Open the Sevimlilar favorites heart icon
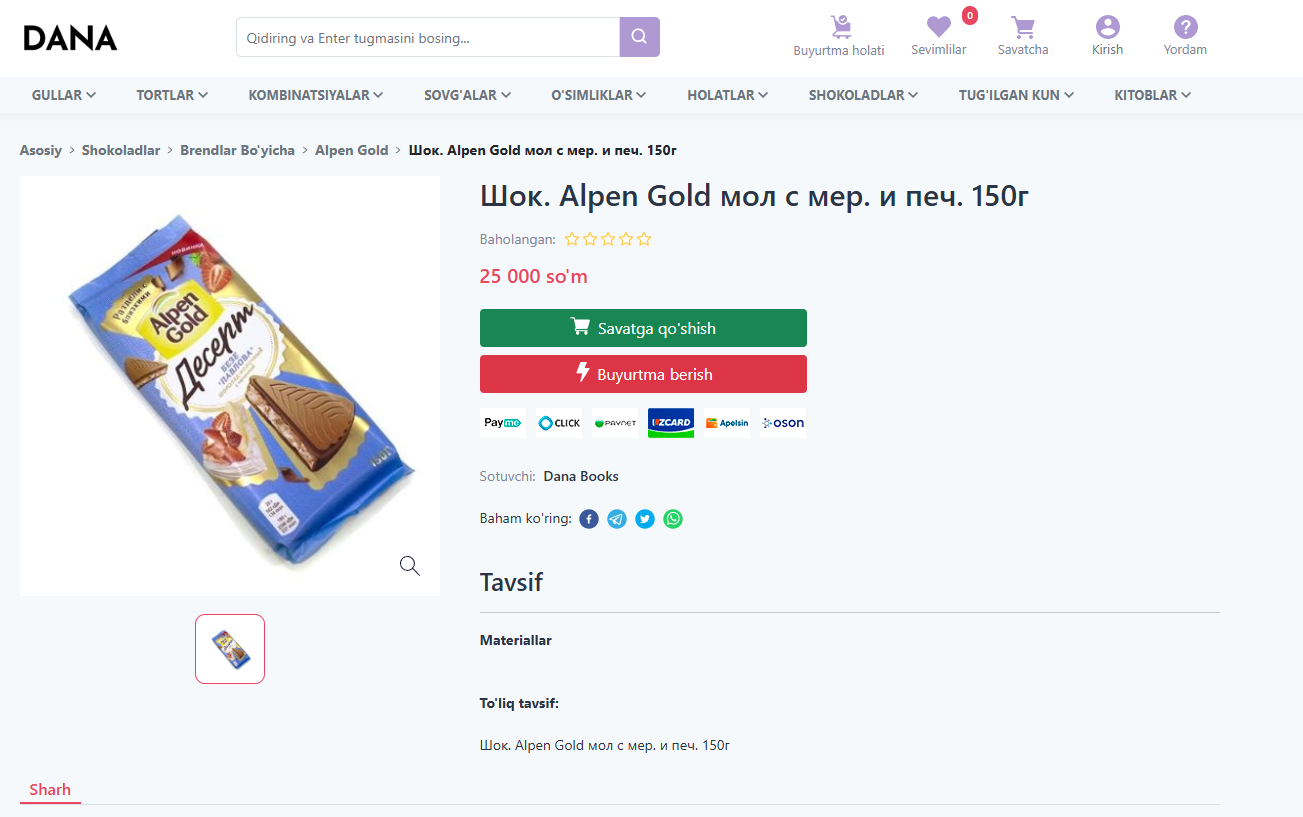Image resolution: width=1303 pixels, height=817 pixels. tap(938, 28)
